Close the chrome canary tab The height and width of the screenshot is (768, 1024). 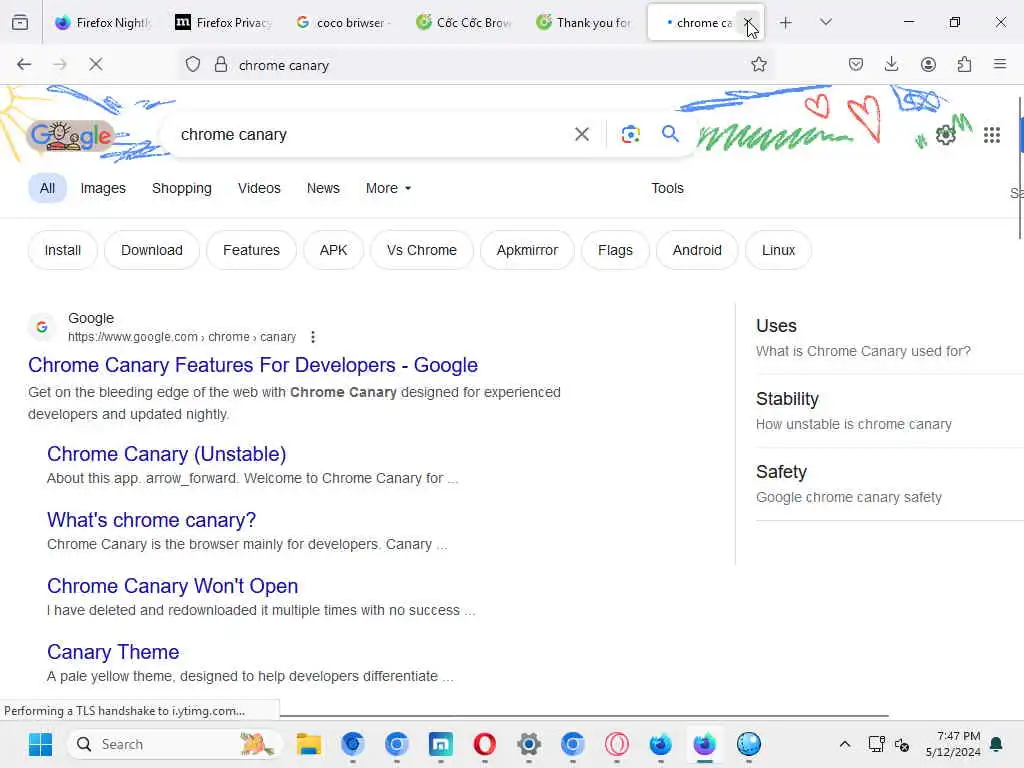click(x=748, y=23)
